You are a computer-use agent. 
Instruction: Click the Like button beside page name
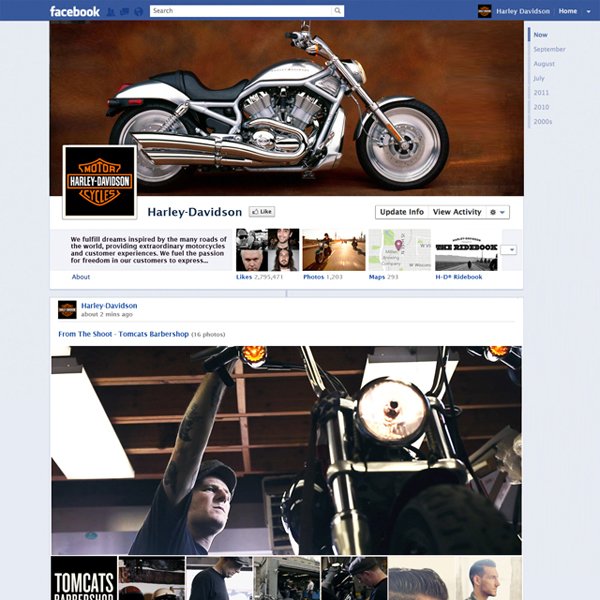[262, 212]
